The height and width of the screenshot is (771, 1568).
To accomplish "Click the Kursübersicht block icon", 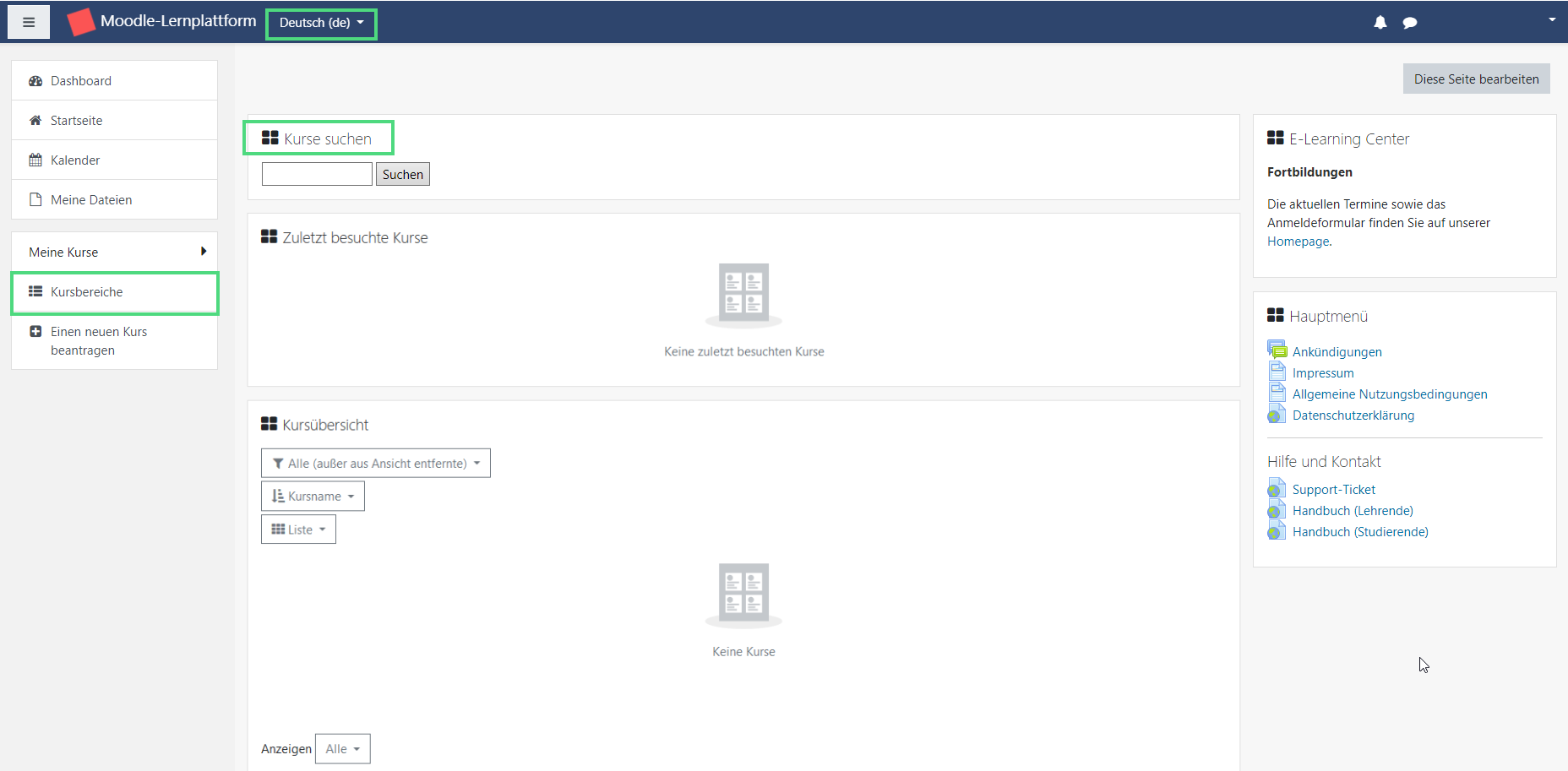I will [x=269, y=423].
